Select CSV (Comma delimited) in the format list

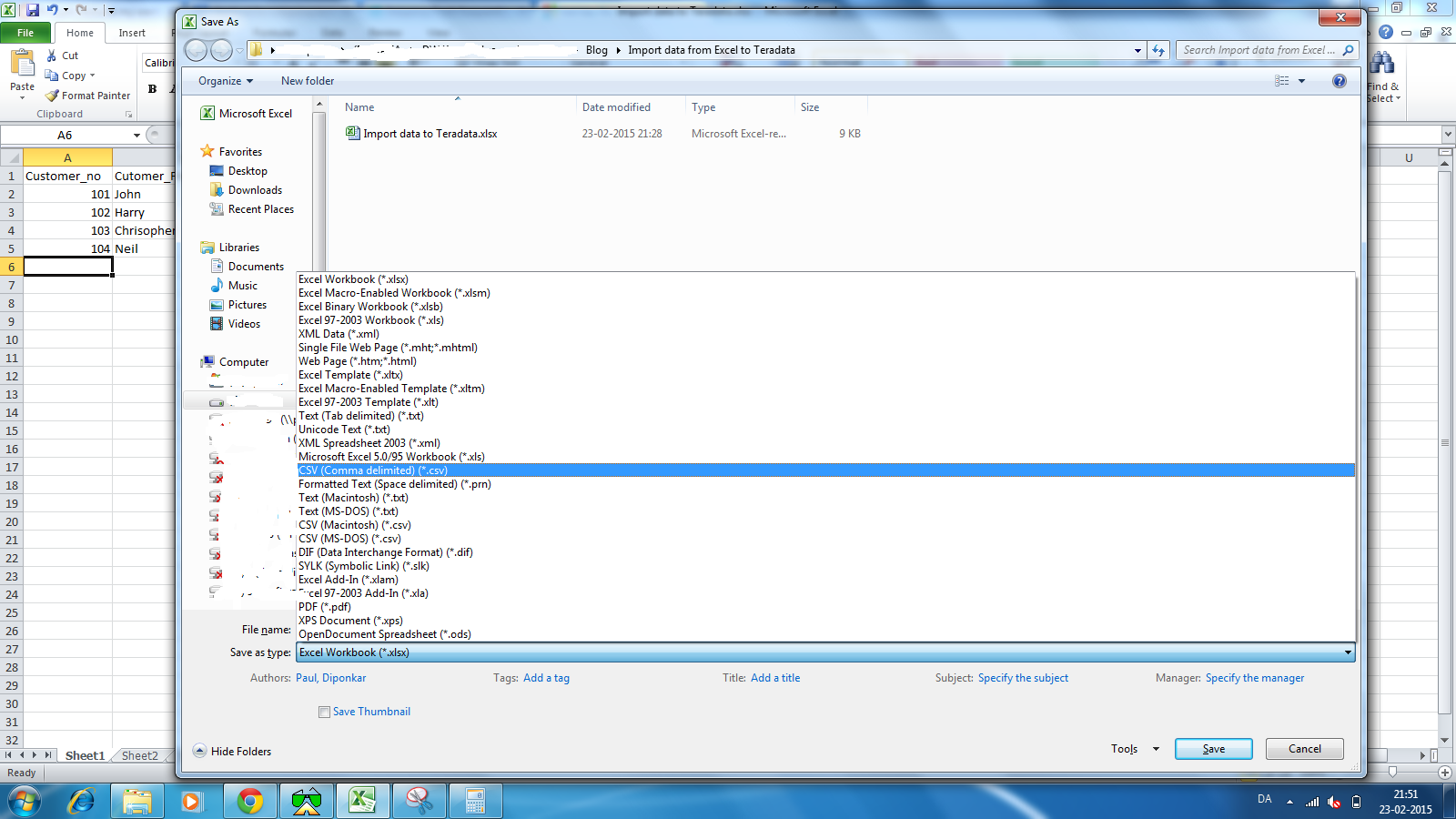click(x=373, y=470)
